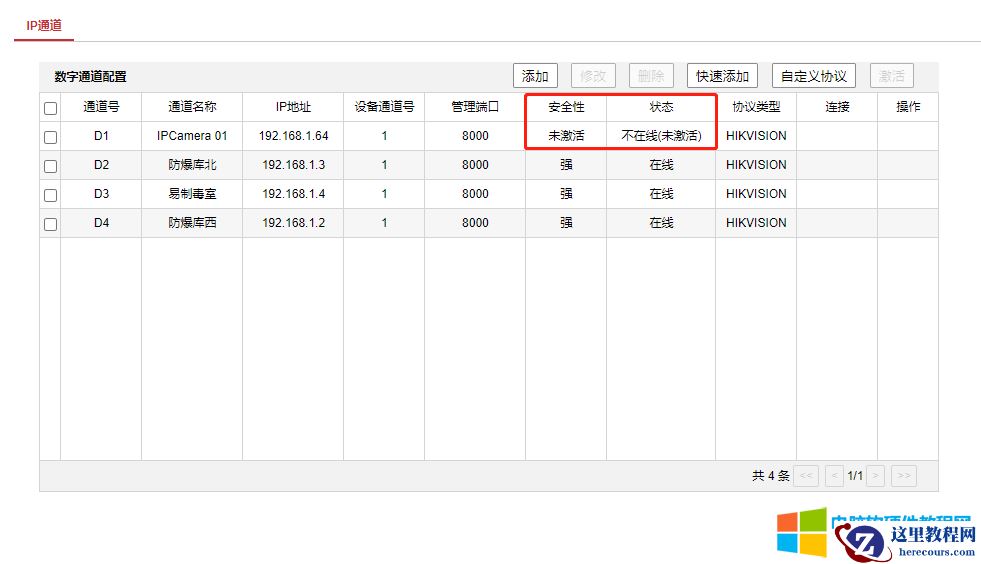Click the D1 channel number cell
Viewport: 981px width, 564px height.
coord(101,136)
